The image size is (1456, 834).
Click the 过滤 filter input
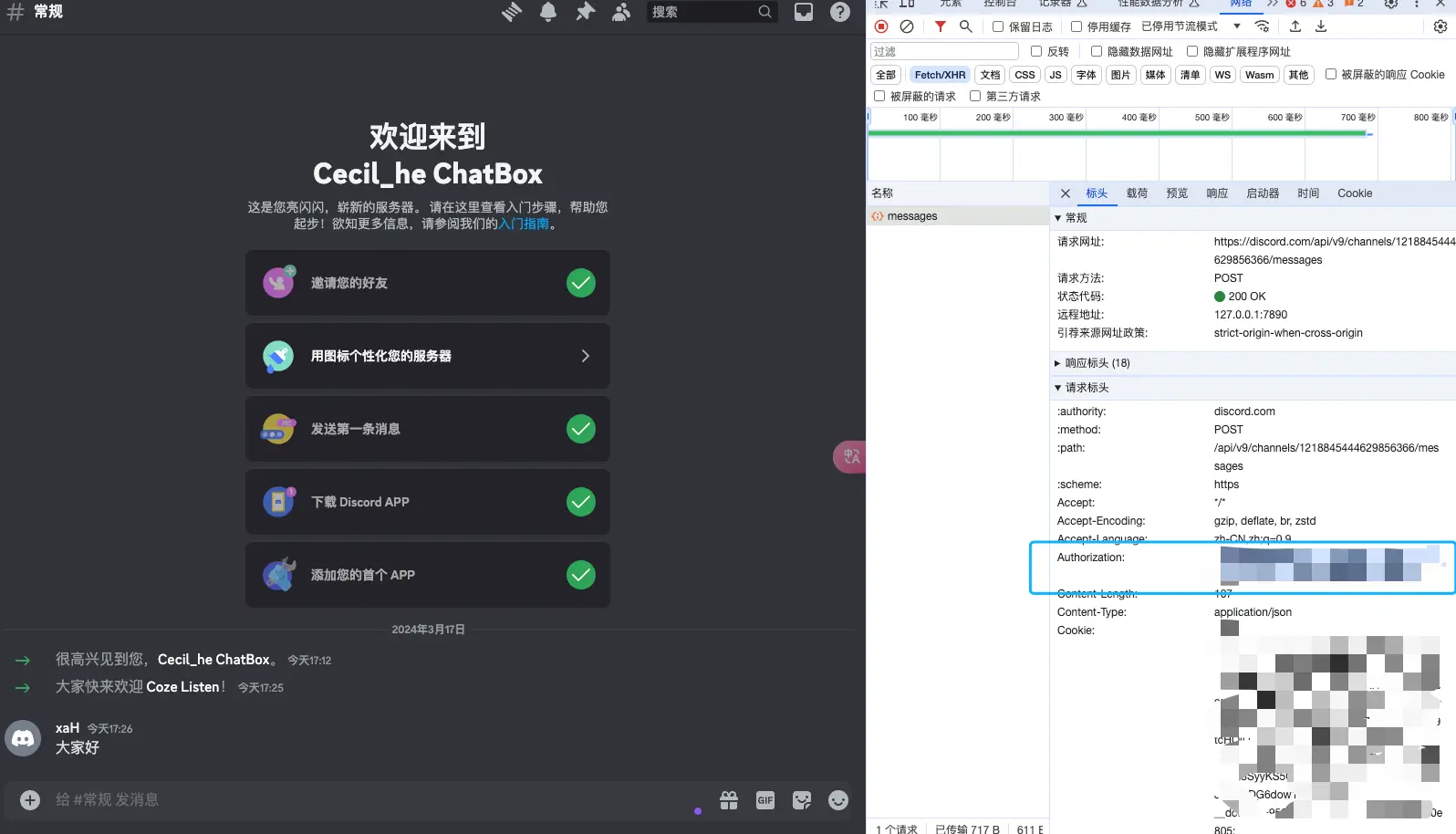944,51
